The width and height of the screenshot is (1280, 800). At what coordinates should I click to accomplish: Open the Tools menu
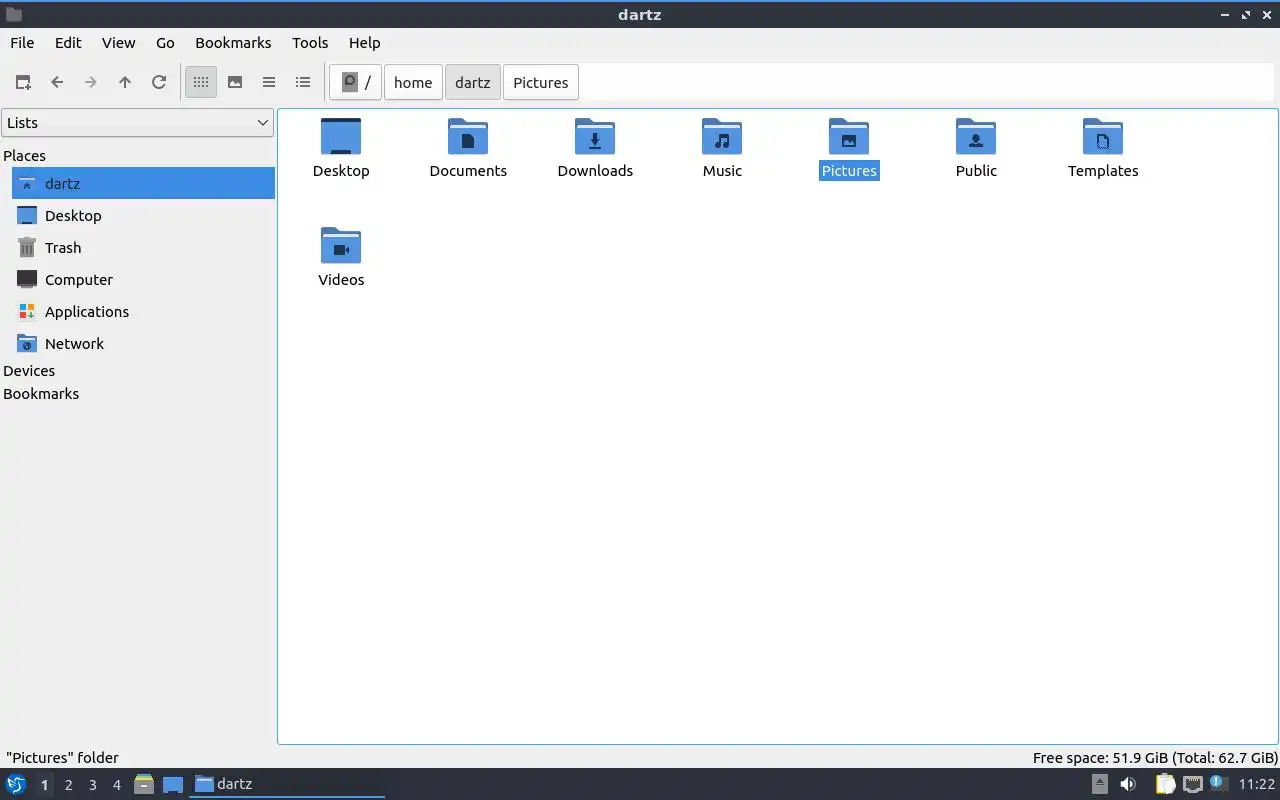pyautogui.click(x=310, y=43)
